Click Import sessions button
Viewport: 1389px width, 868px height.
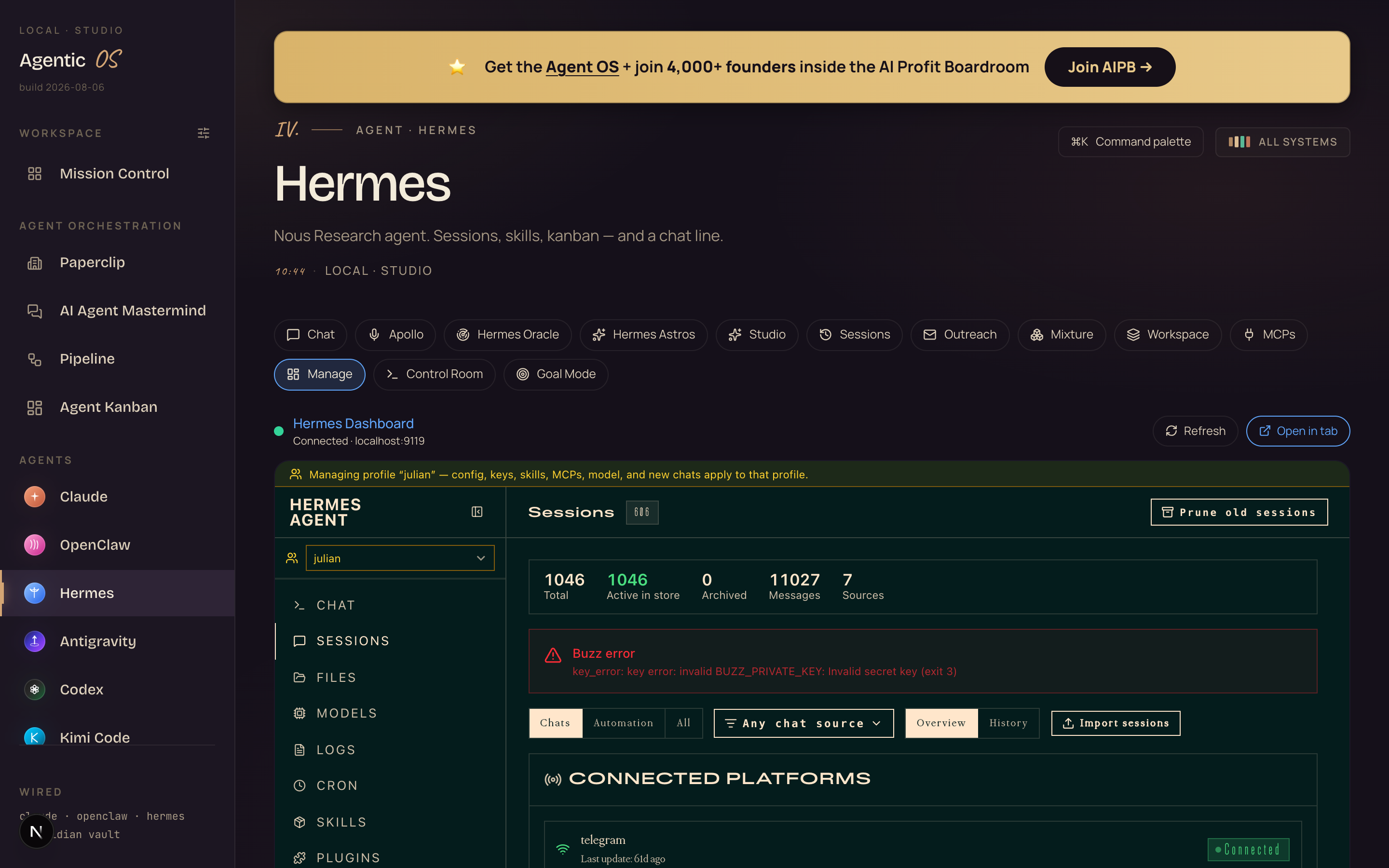(1115, 723)
